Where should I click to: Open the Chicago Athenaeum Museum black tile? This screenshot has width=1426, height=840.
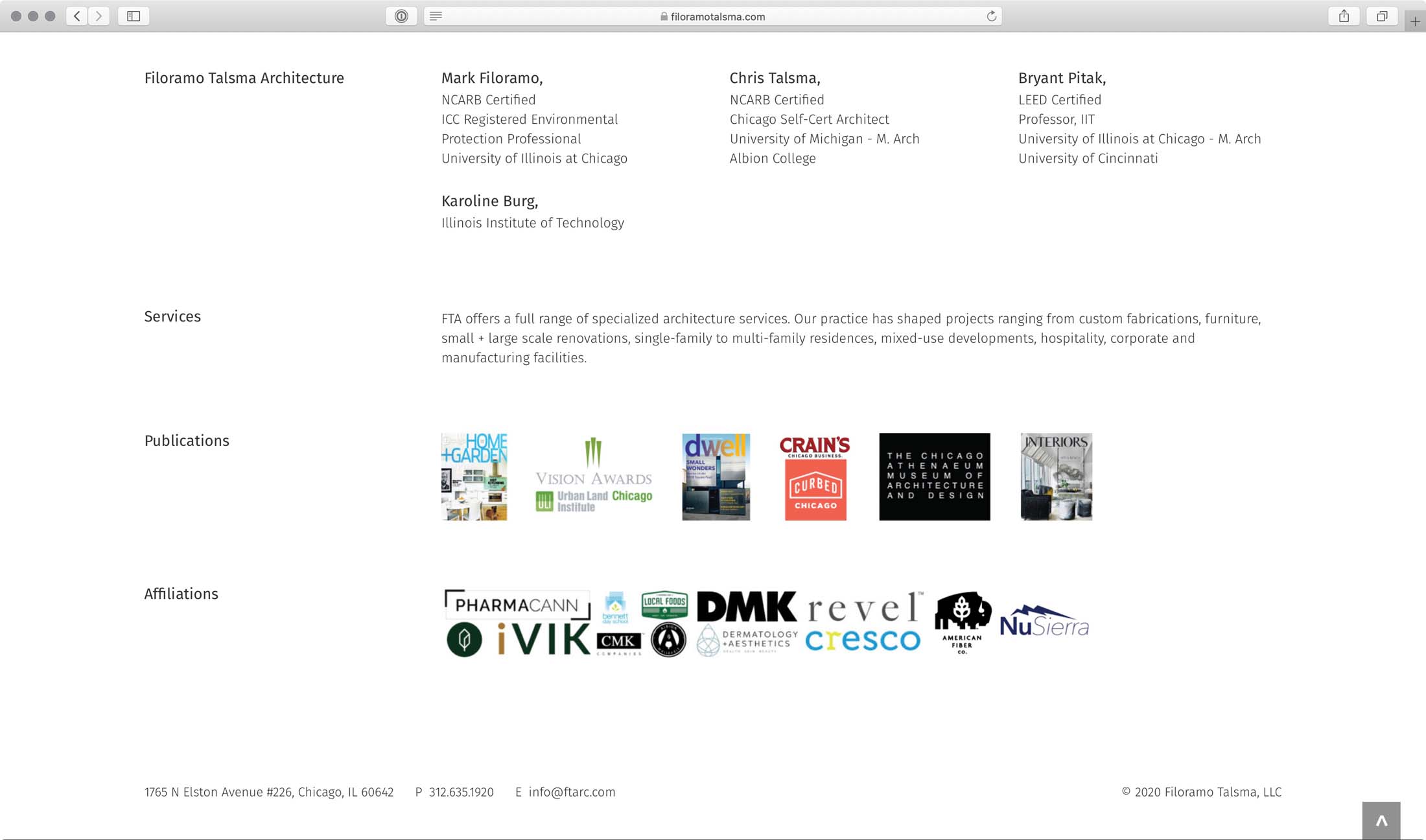pos(934,476)
